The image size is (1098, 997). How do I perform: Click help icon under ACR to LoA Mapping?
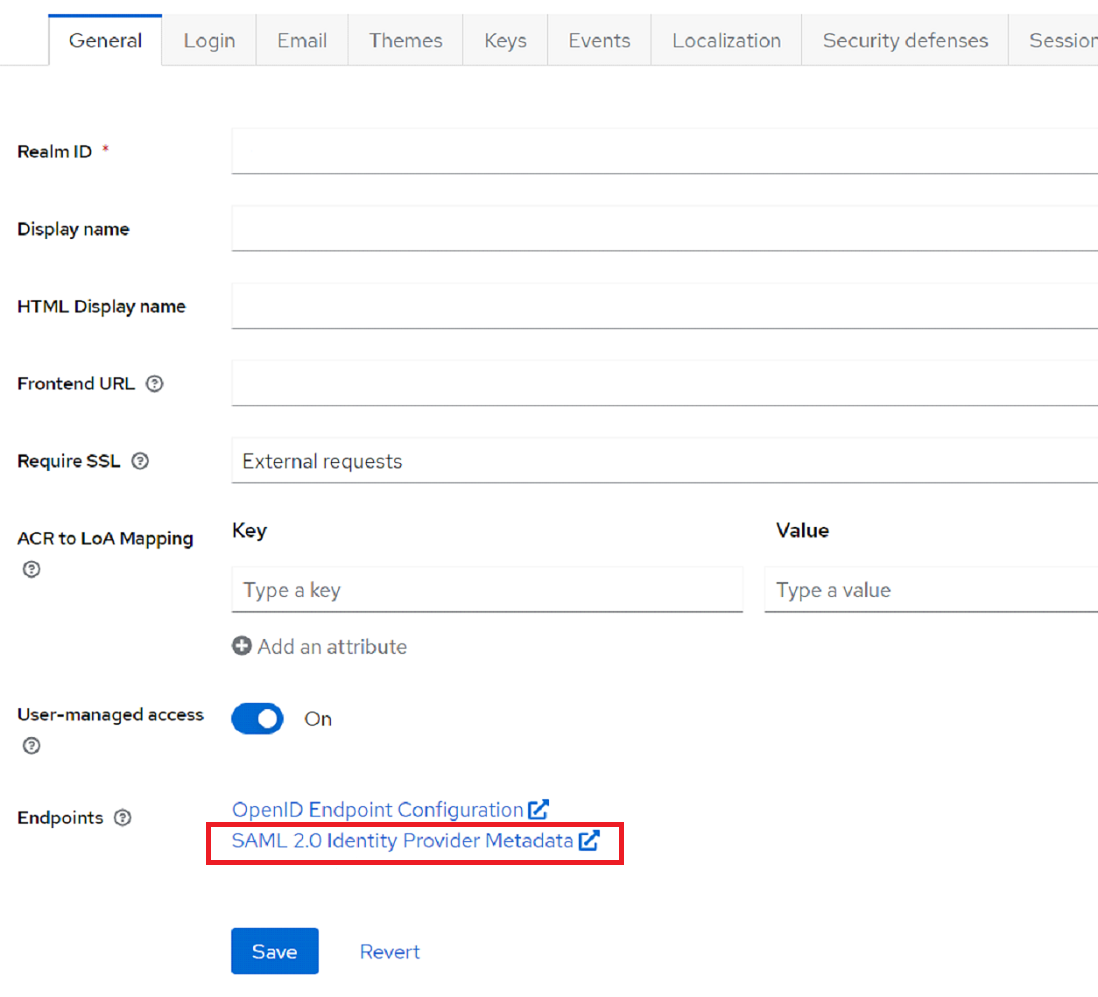click(31, 569)
